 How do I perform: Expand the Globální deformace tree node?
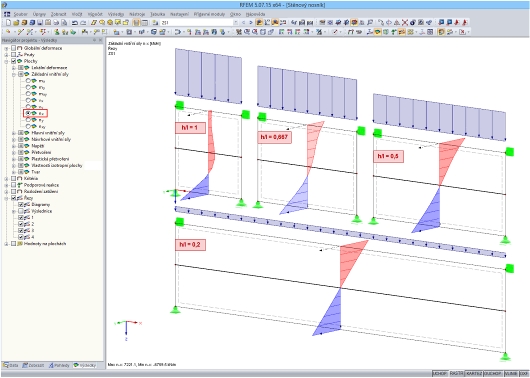[x=6, y=48]
